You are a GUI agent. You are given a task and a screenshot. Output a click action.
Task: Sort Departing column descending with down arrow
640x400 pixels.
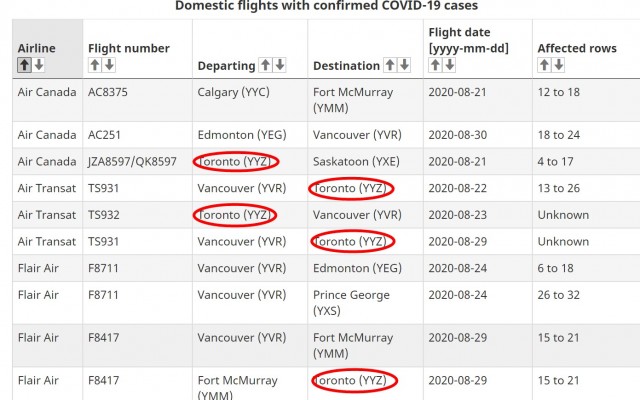279,65
